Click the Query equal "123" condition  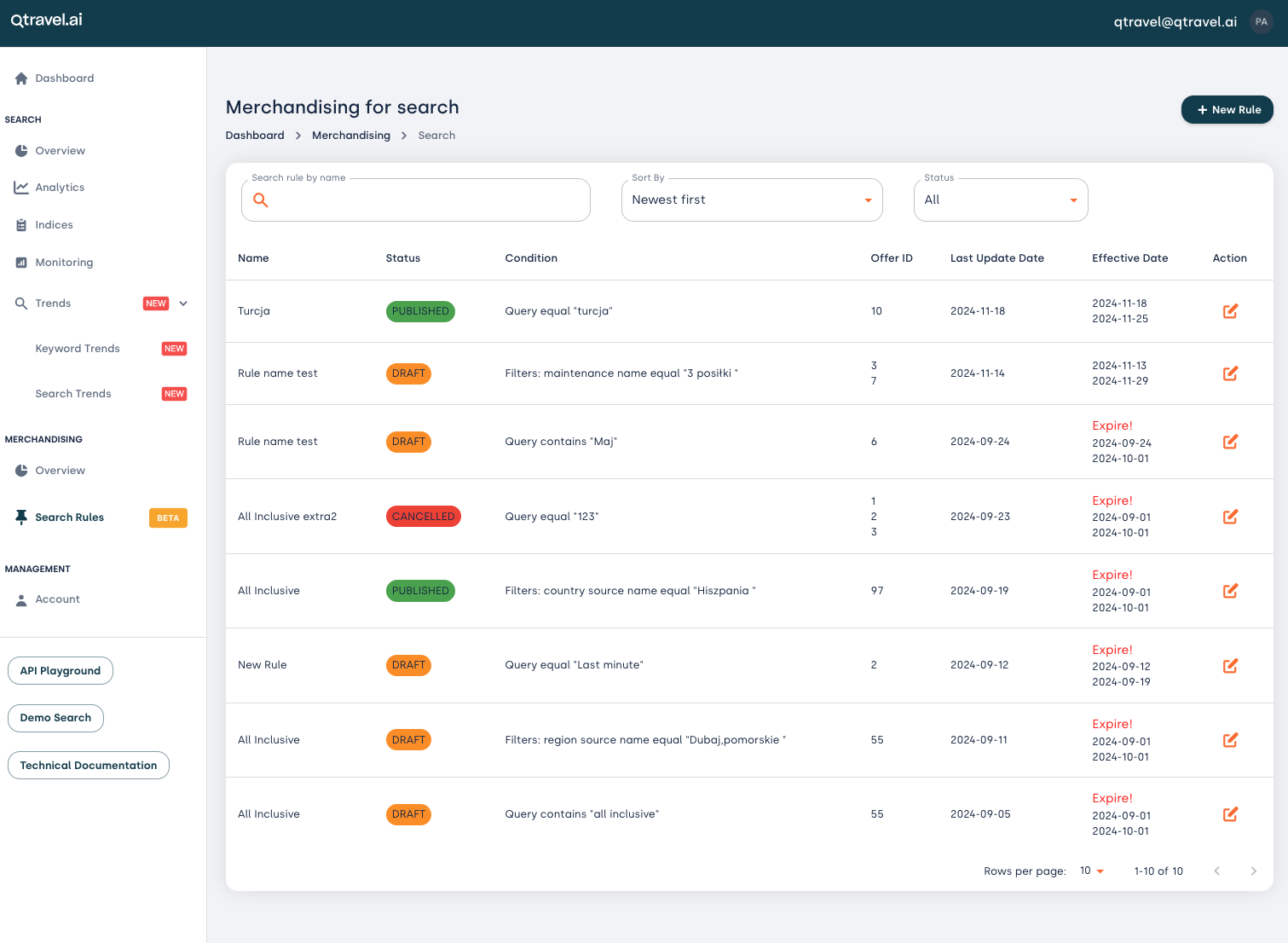(x=552, y=517)
